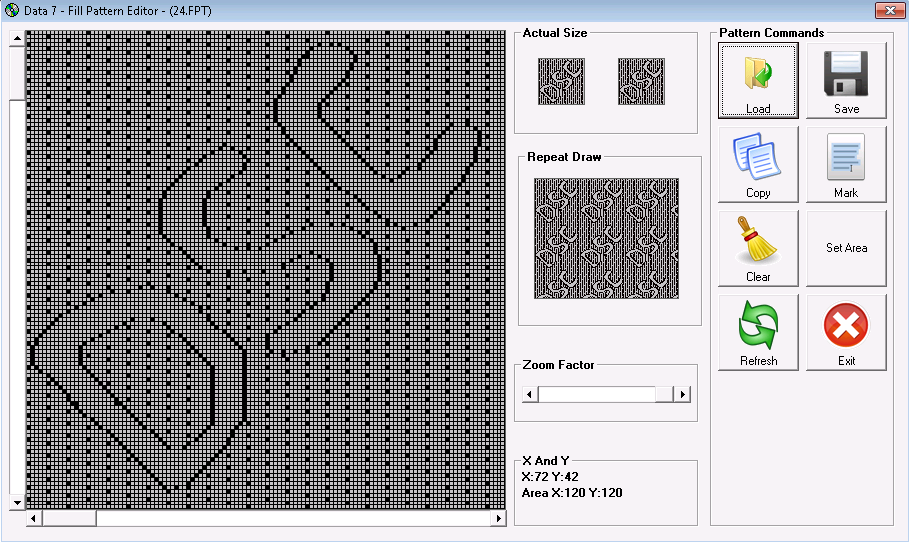The image size is (909, 542).
Task: Click the second Actual Size thumbnail
Action: click(641, 81)
